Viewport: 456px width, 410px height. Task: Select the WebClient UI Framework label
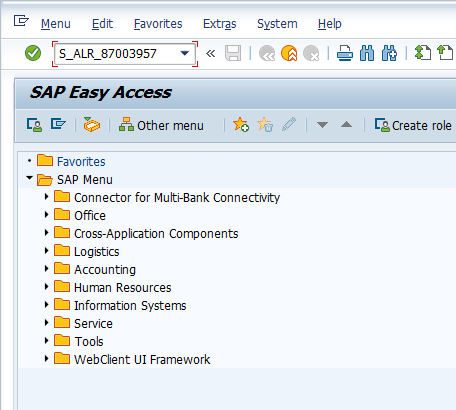142,360
